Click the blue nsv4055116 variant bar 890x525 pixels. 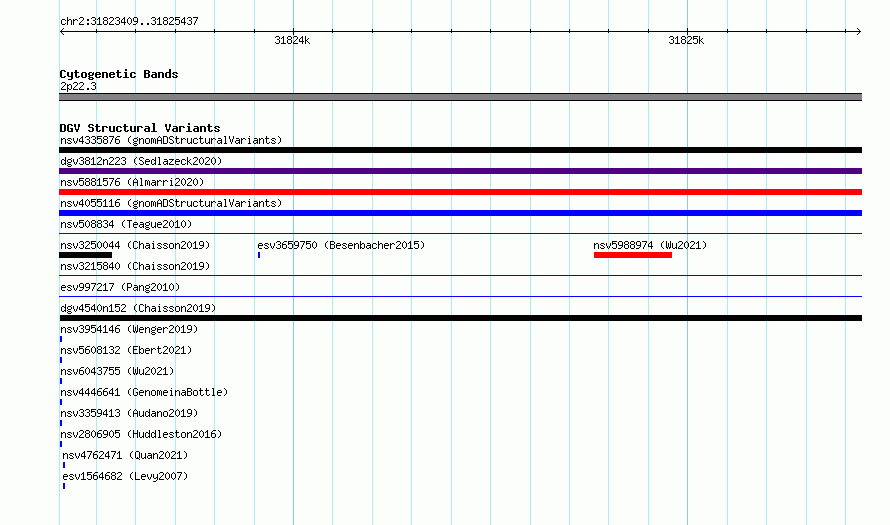[460, 213]
